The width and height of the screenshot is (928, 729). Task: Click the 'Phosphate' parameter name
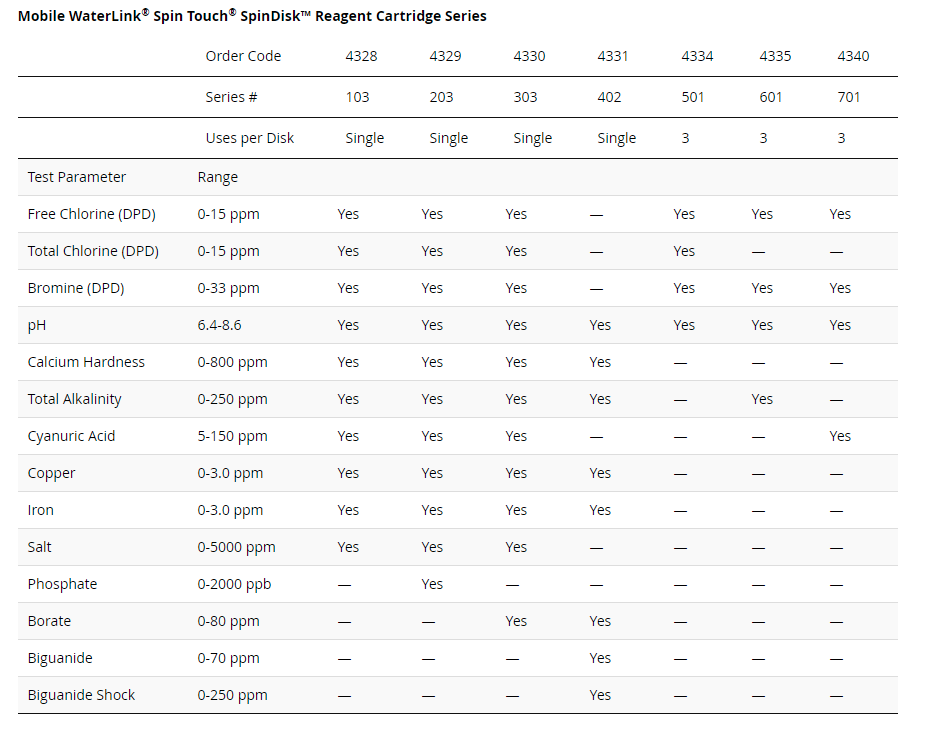click(62, 585)
